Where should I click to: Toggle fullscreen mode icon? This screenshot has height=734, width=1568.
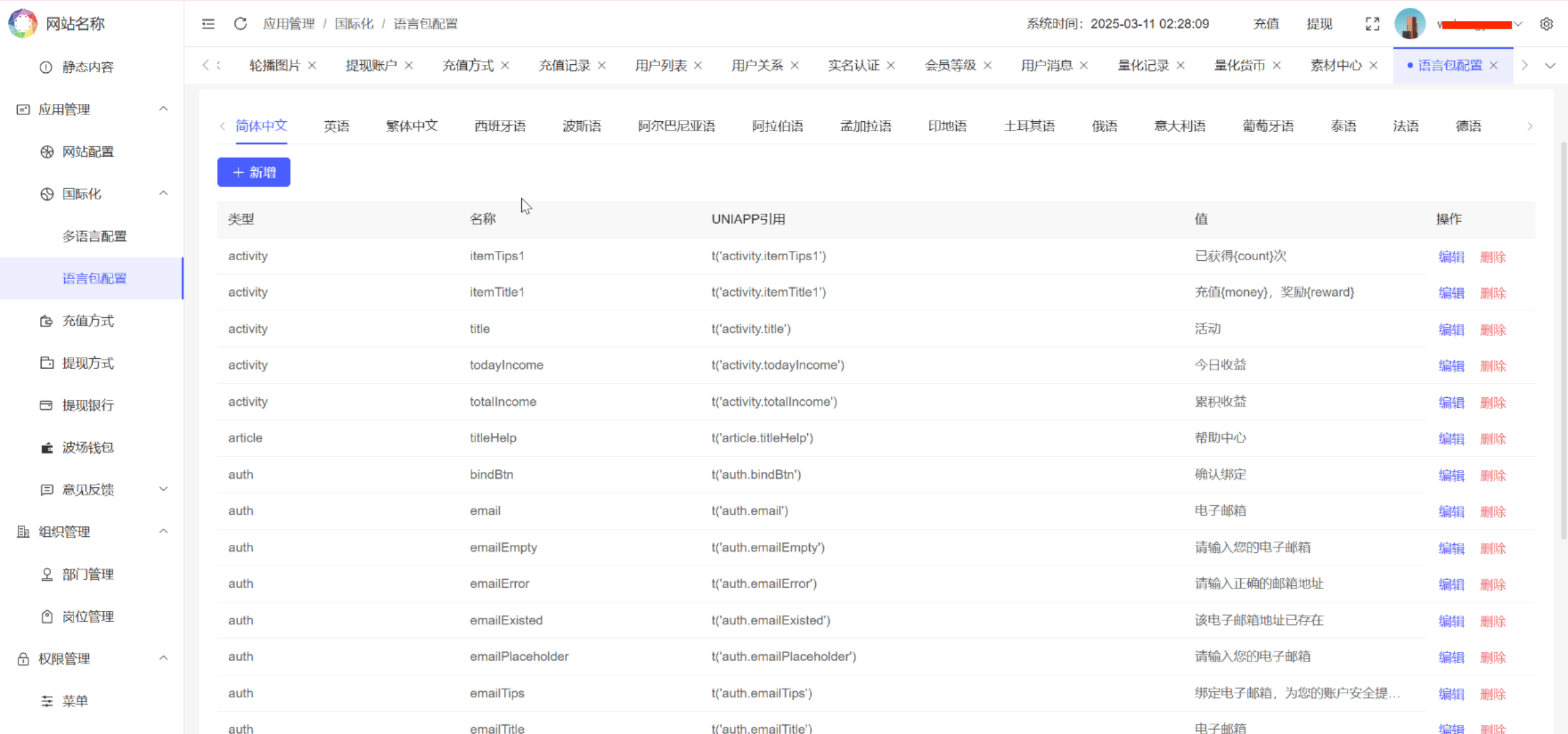click(x=1373, y=24)
